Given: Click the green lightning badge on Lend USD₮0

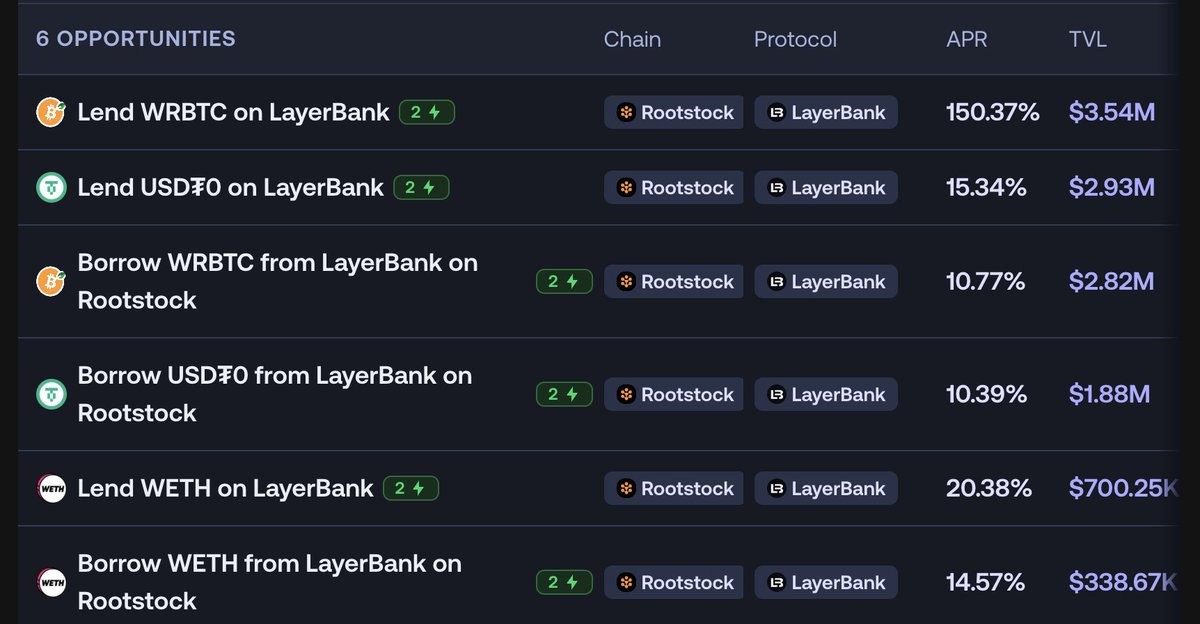Looking at the screenshot, I should [421, 187].
